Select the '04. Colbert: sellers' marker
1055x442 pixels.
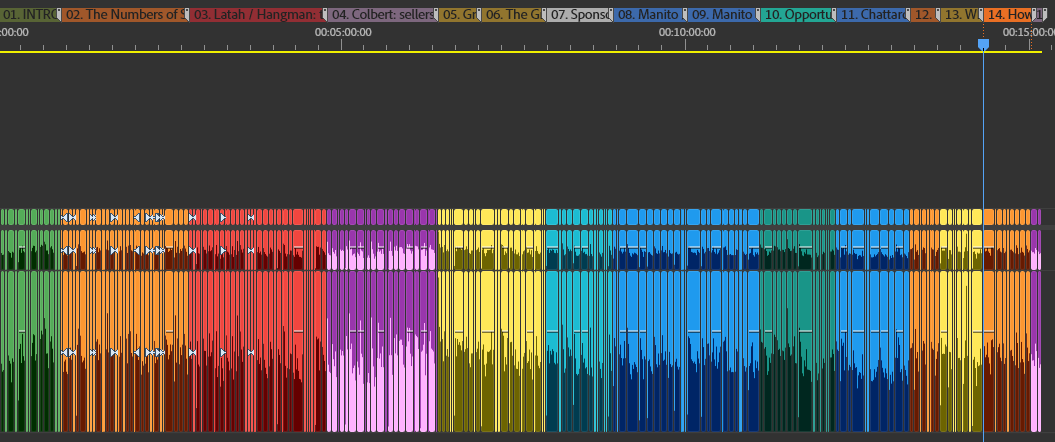(x=383, y=14)
